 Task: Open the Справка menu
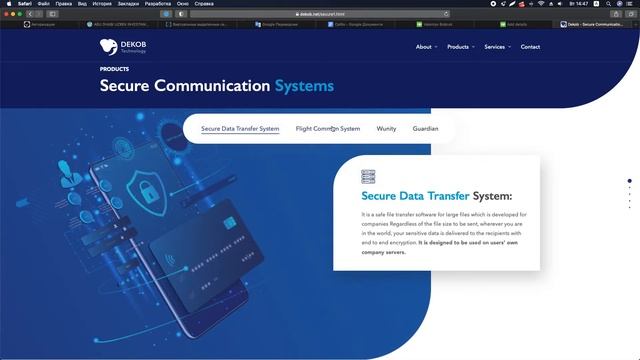(x=204, y=4)
